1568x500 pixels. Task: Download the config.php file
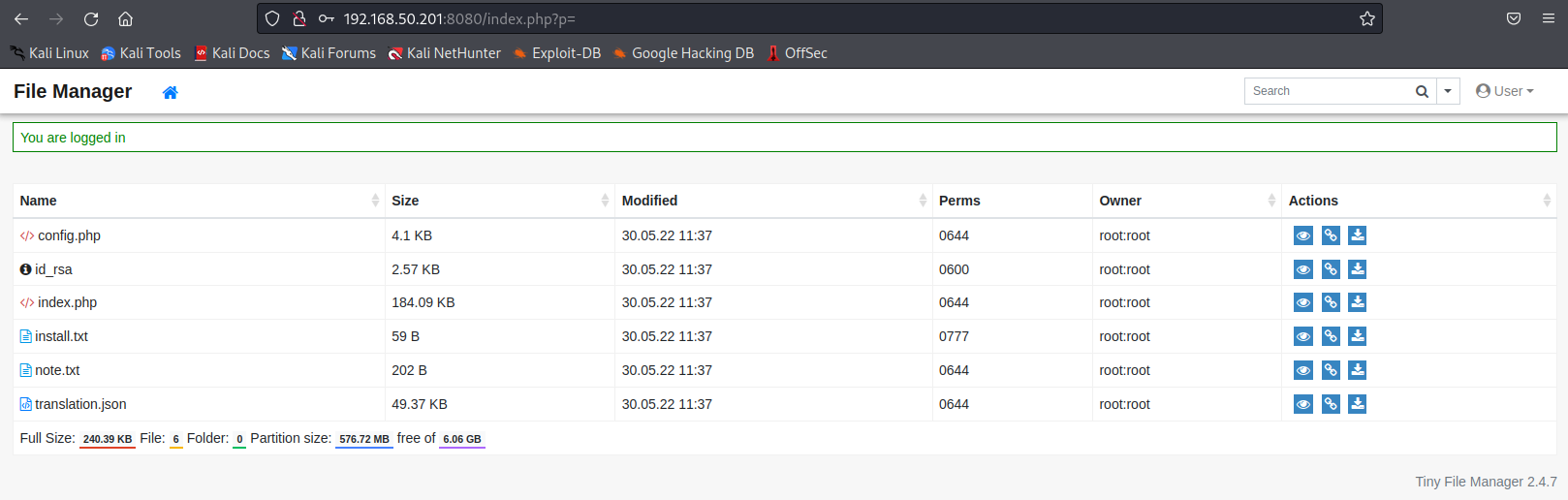click(1358, 235)
